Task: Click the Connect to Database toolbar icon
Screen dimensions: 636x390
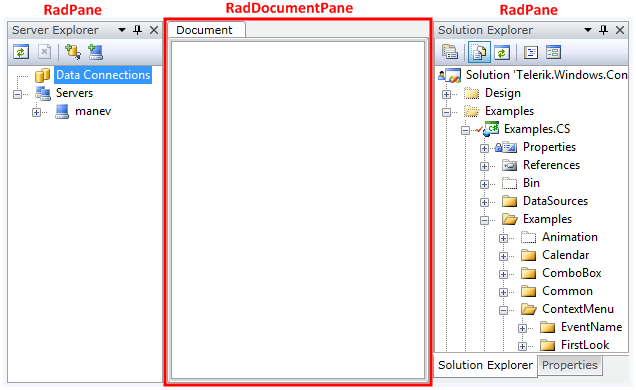Action: [73, 52]
